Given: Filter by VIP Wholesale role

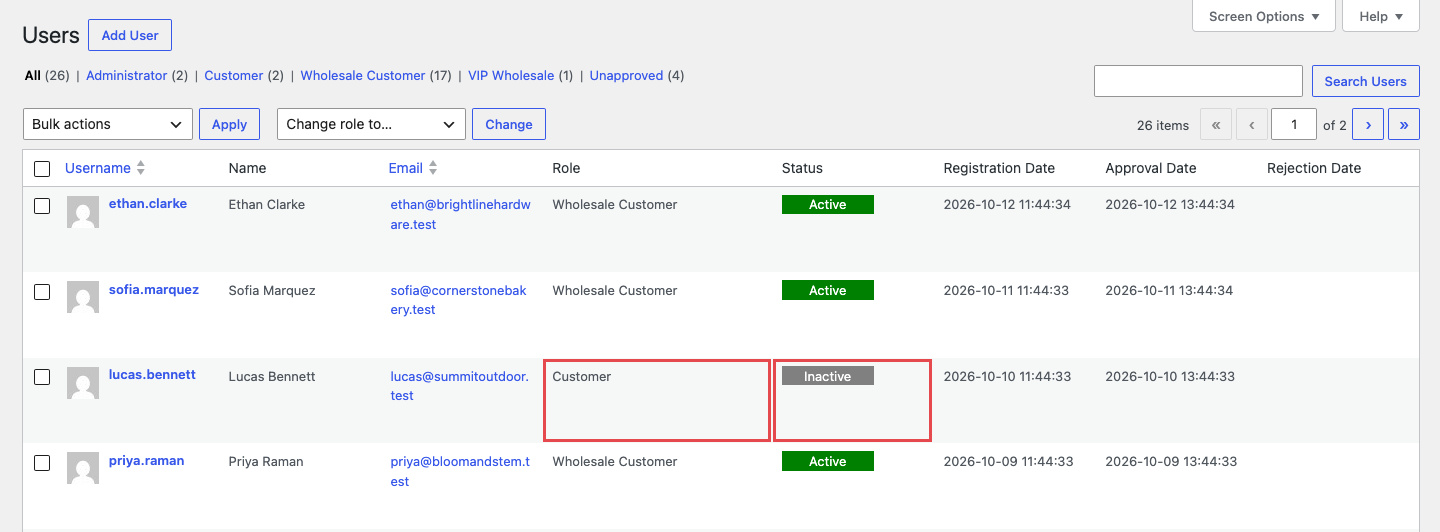Looking at the screenshot, I should (511, 75).
